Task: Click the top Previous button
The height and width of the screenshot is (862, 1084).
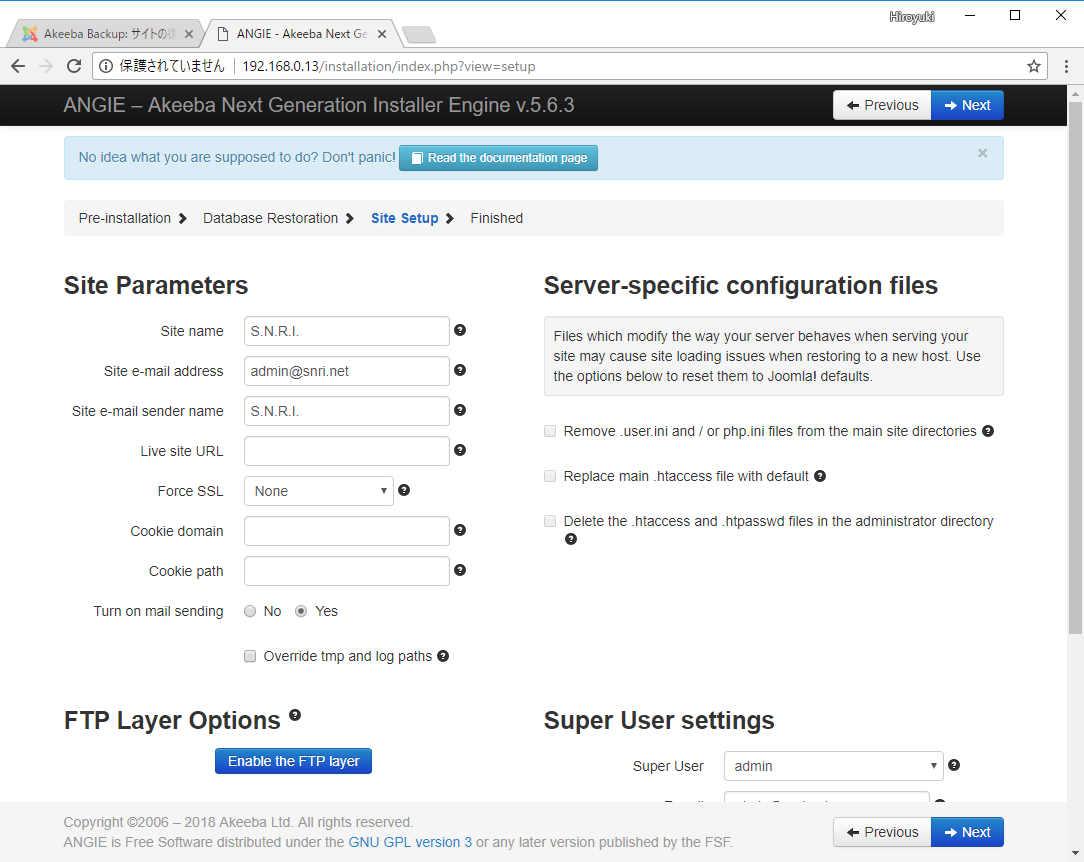Action: coord(882,105)
